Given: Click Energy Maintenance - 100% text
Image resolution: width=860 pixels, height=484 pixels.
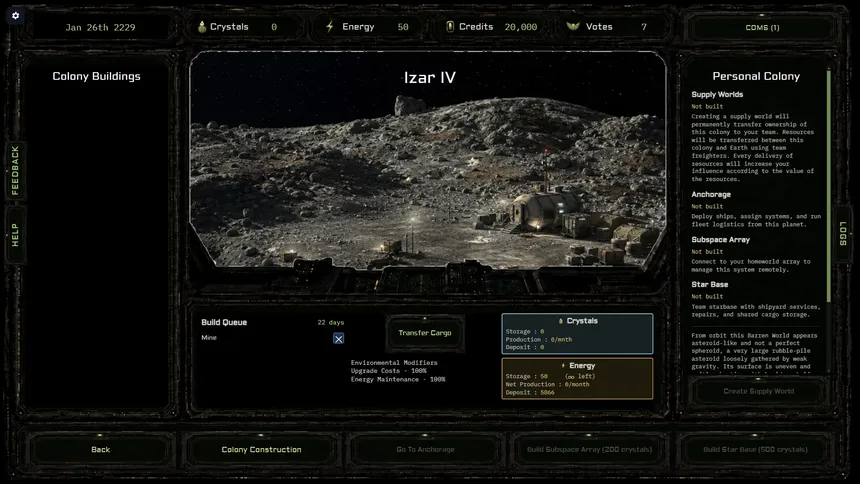Looking at the screenshot, I should (x=398, y=379).
